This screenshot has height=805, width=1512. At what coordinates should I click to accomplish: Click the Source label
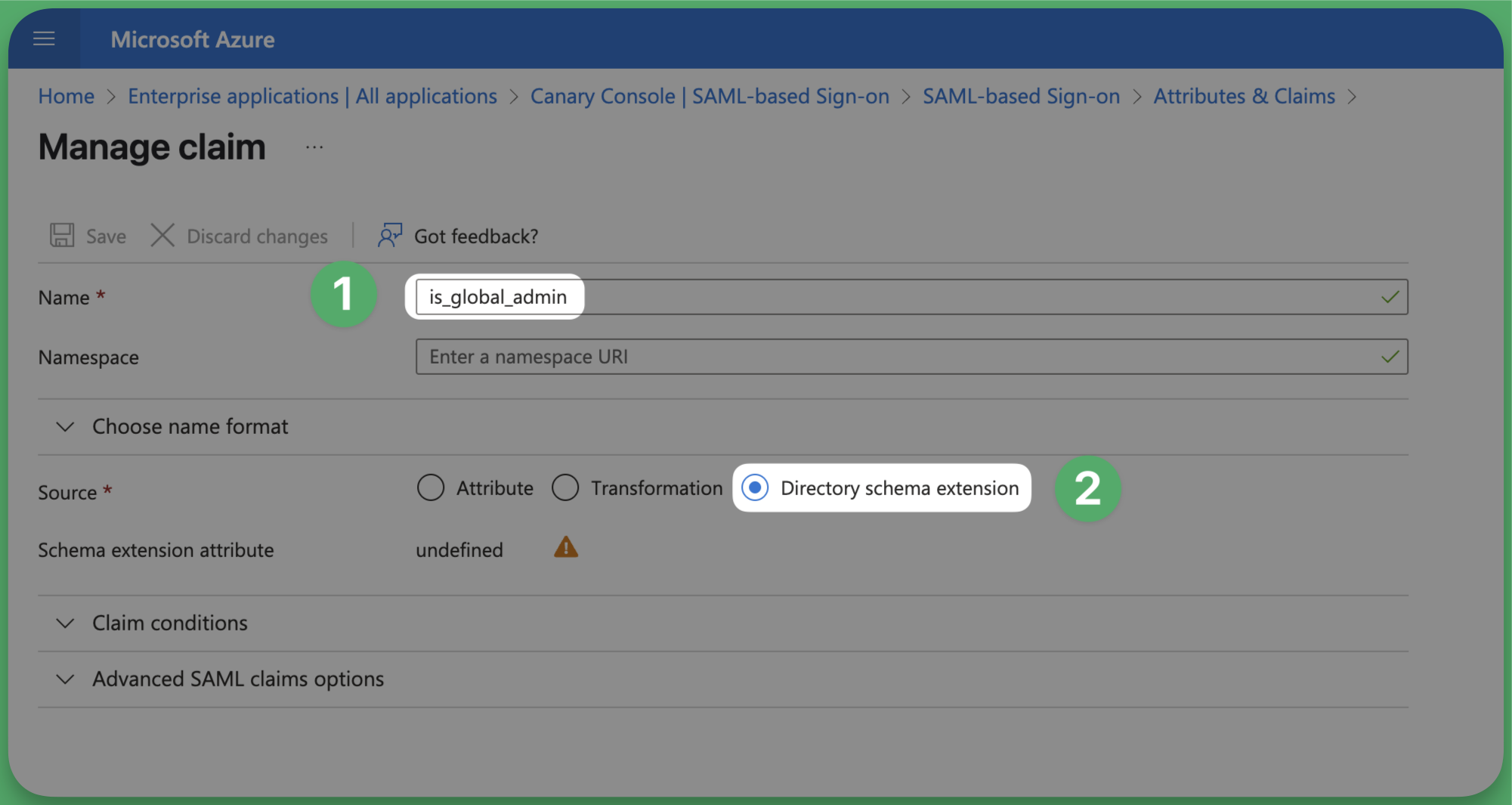[x=67, y=493]
